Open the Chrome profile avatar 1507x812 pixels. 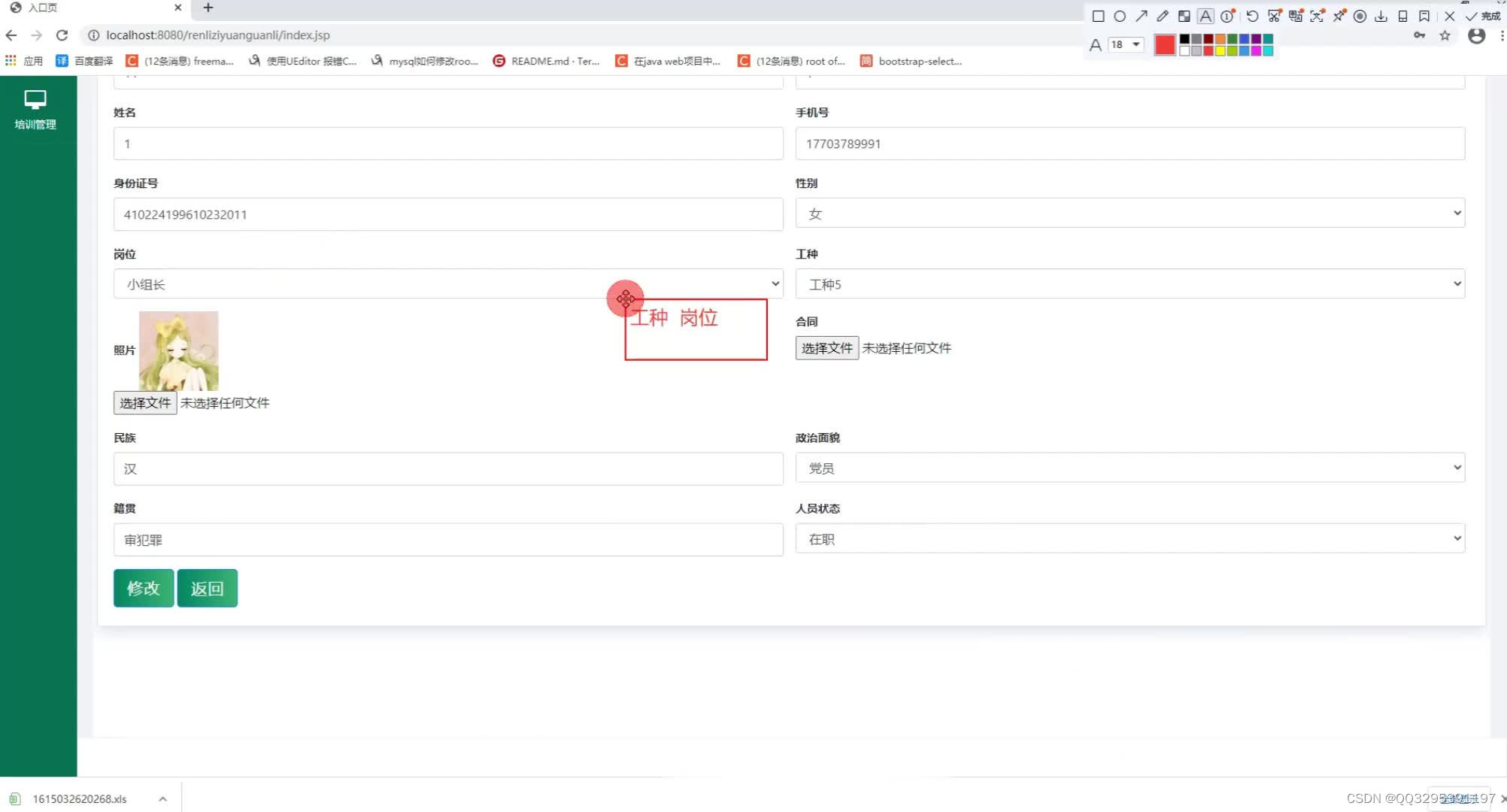pyautogui.click(x=1476, y=35)
